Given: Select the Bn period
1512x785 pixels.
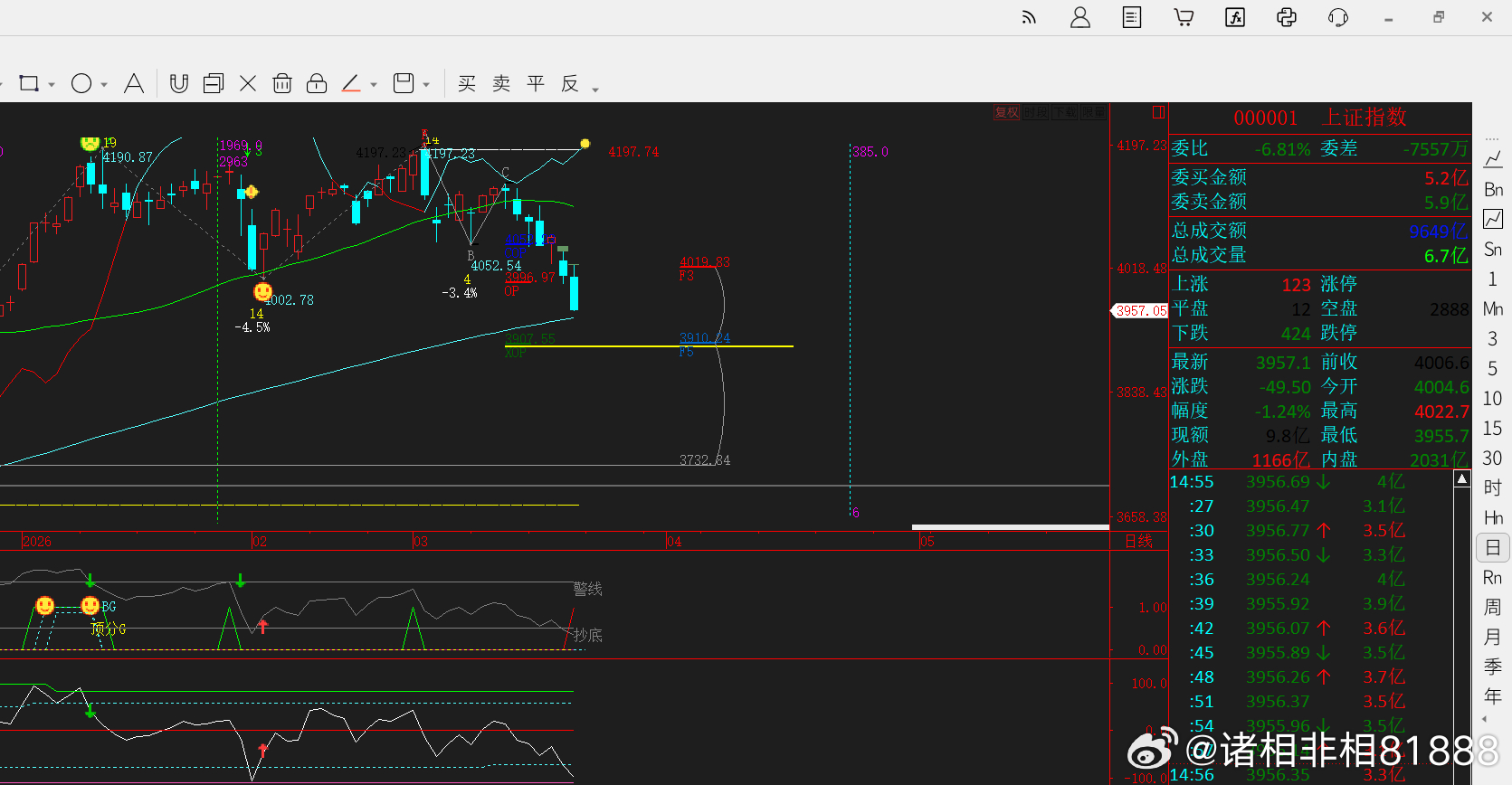Looking at the screenshot, I should coord(1493,189).
